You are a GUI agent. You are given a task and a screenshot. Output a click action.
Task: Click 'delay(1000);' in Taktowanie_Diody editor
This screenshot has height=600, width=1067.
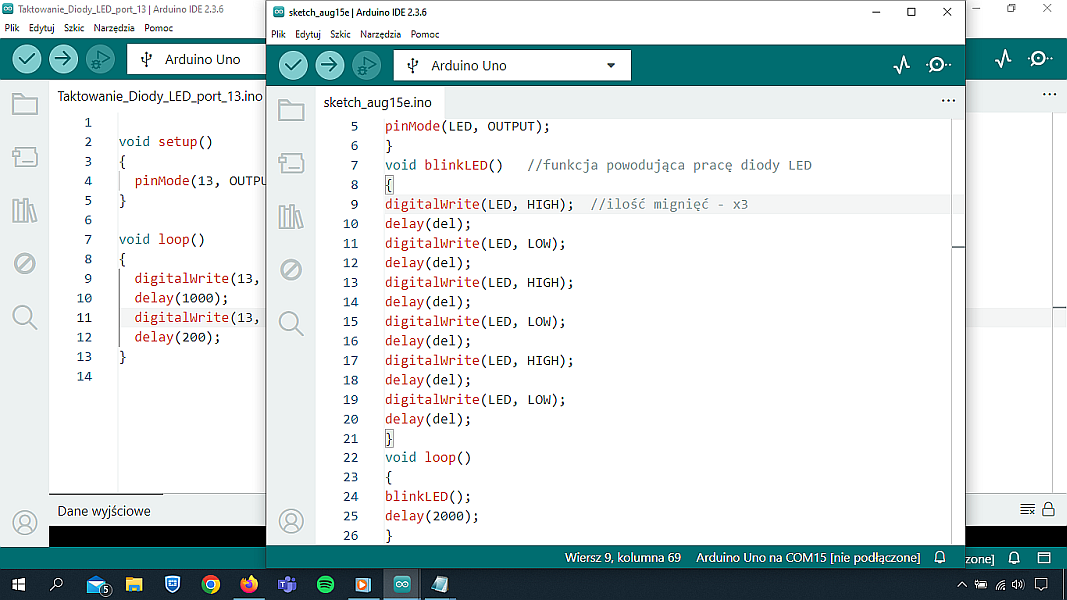181,298
